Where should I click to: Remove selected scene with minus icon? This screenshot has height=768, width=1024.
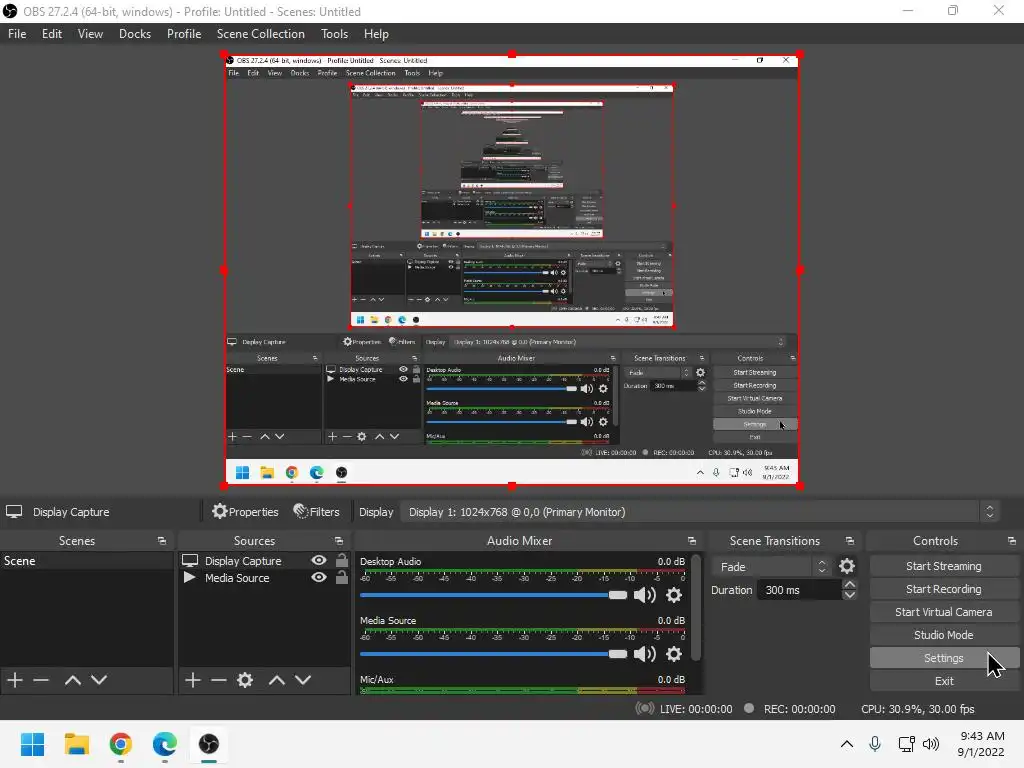coord(41,680)
